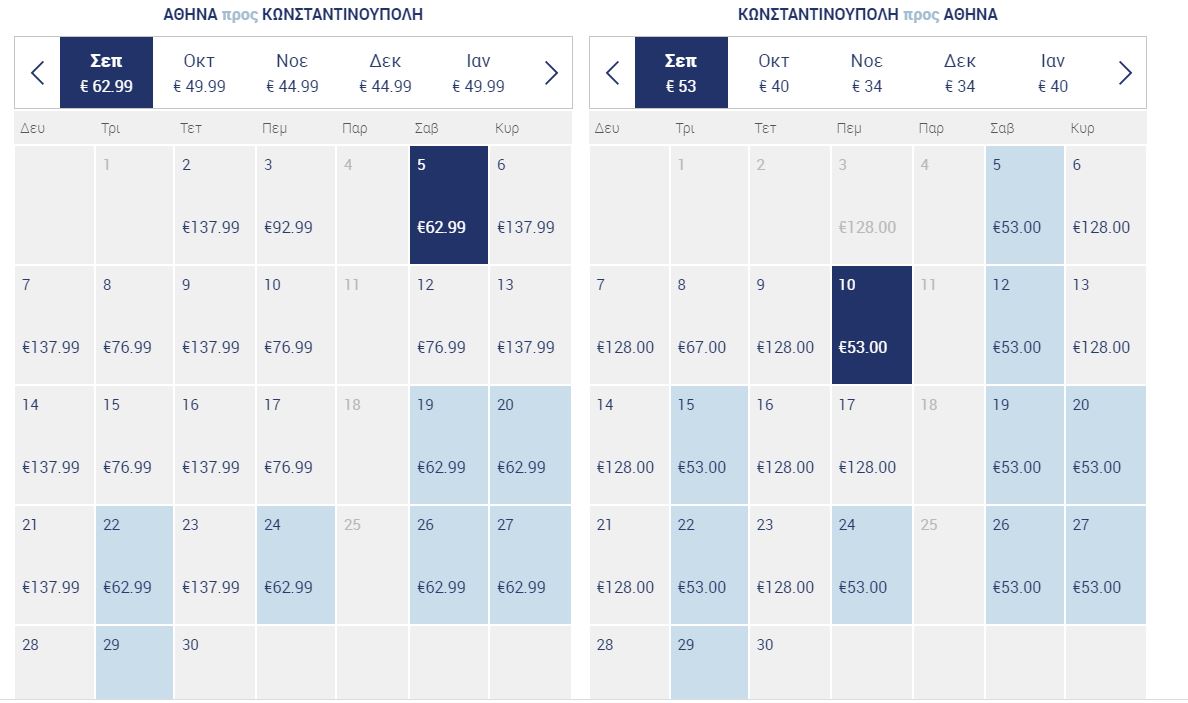
Task: Show next months in Istanbul return calendar
Action: (x=1125, y=73)
